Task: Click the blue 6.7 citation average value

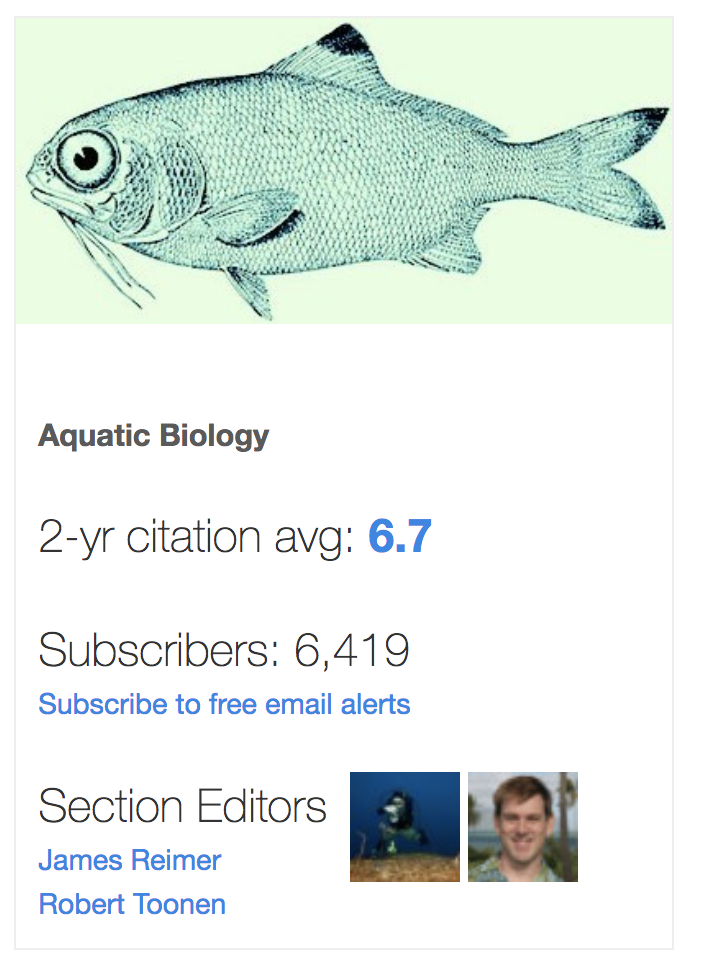Action: pos(400,536)
